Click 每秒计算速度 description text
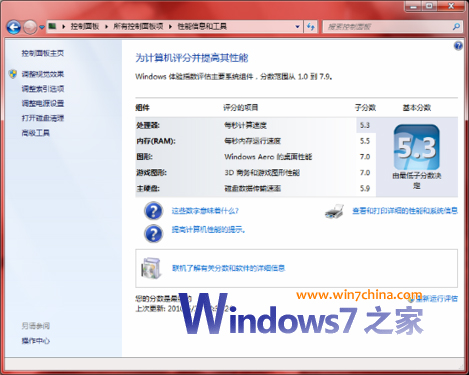469x375 pixels. point(245,125)
